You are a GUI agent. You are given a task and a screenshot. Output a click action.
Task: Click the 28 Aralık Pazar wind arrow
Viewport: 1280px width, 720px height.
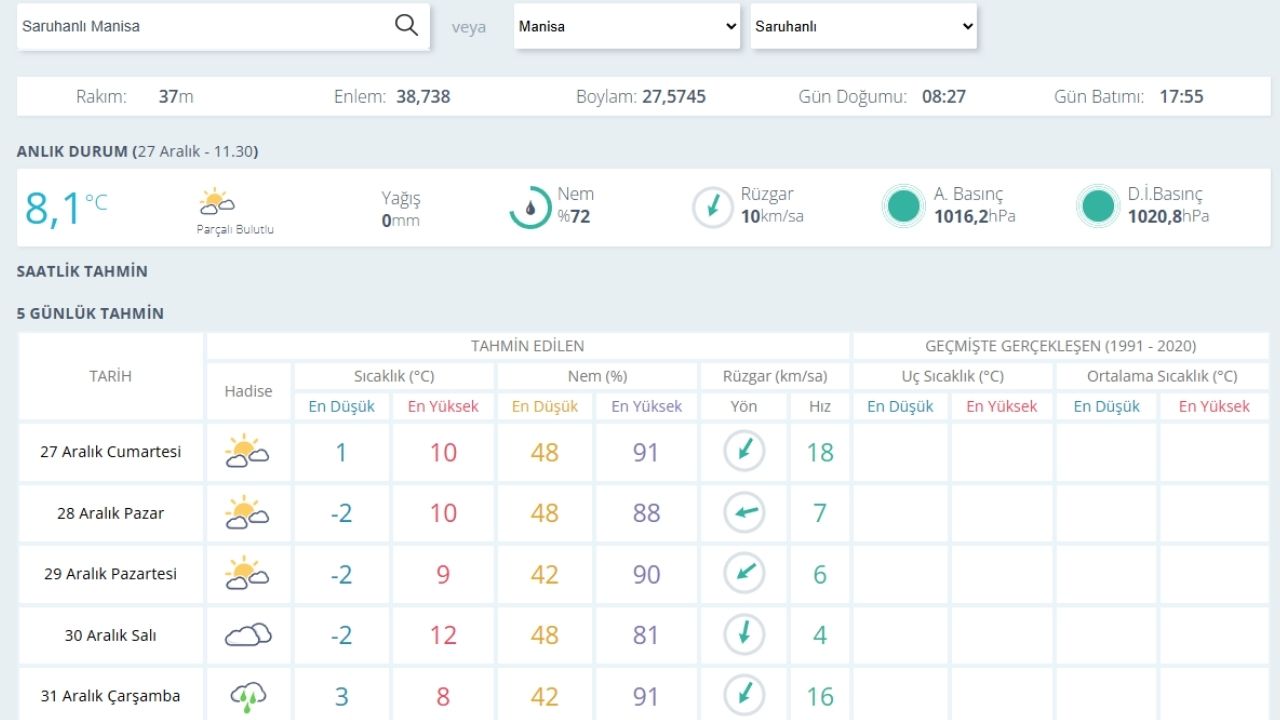pyautogui.click(x=744, y=513)
